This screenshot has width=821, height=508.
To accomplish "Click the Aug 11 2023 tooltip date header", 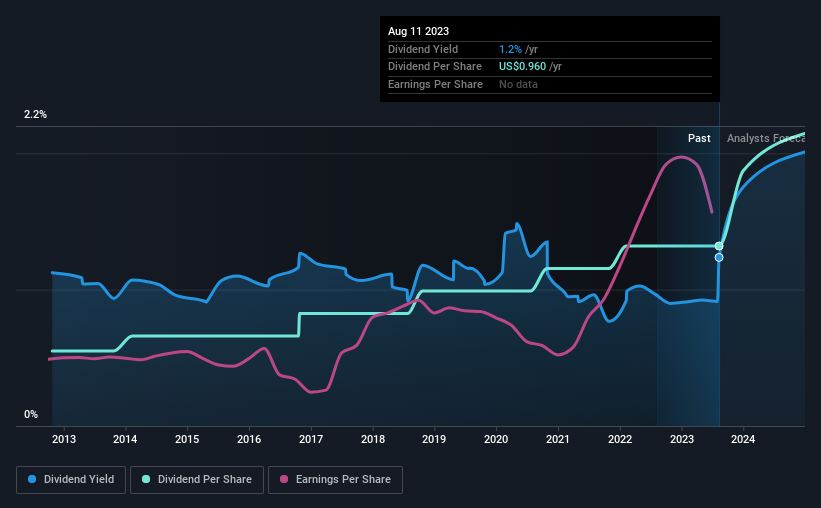I will 418,31.
